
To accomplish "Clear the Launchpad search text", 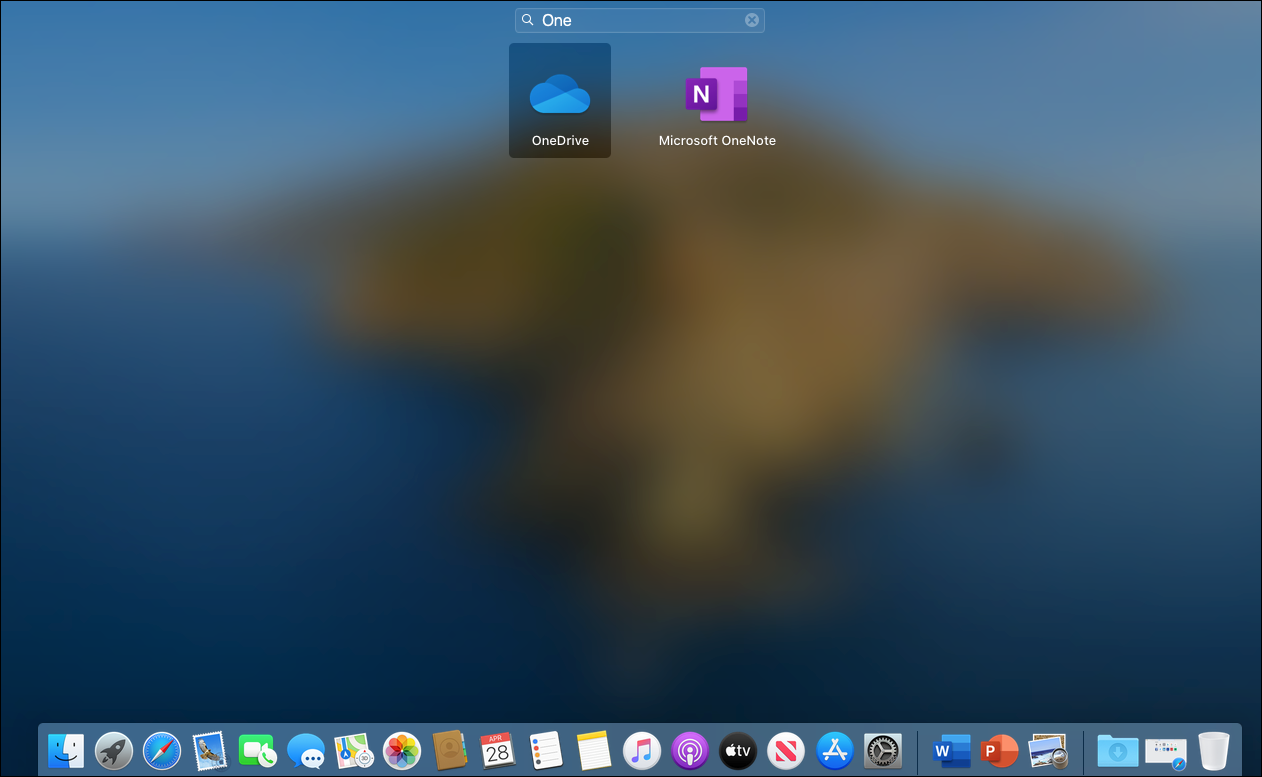I will (752, 20).
